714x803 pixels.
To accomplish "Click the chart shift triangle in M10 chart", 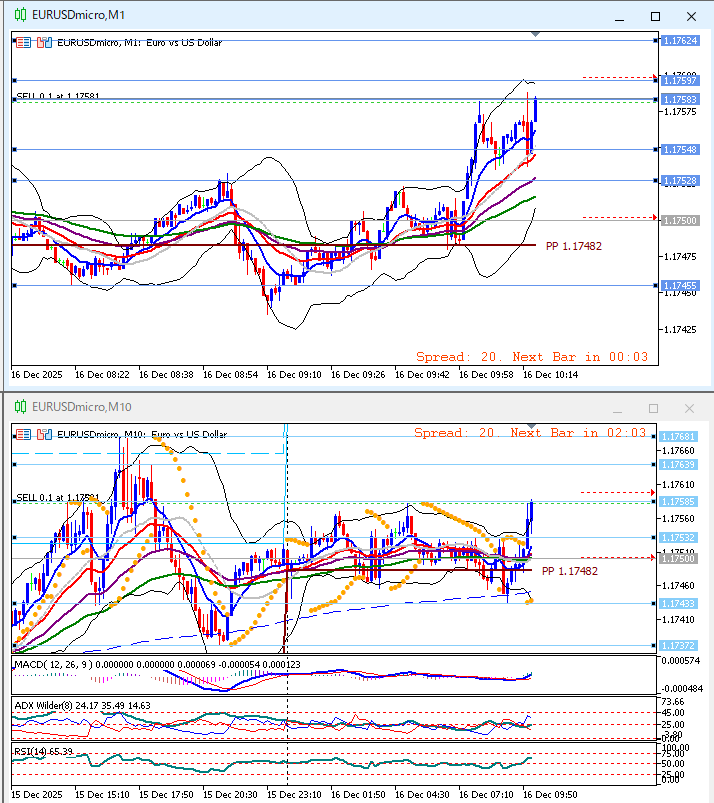I will 536,427.
